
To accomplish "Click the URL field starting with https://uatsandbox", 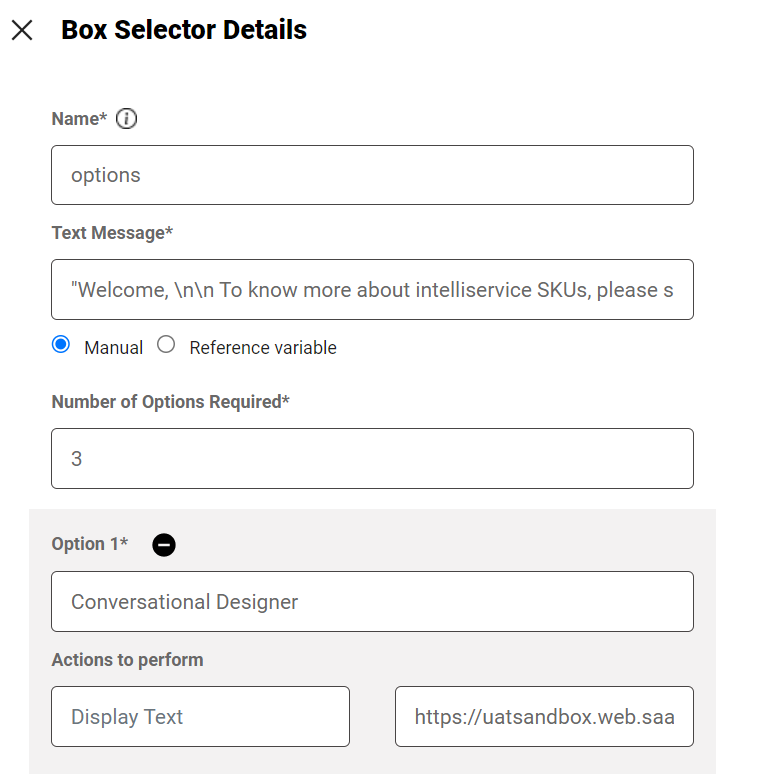I will [544, 717].
